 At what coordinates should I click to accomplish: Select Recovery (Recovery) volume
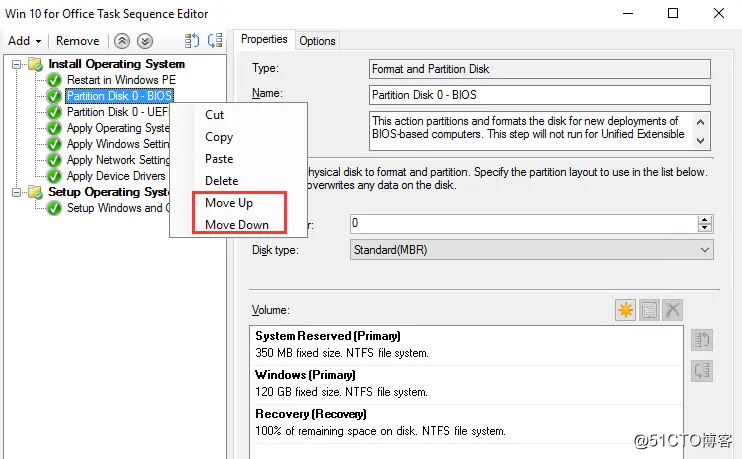[x=466, y=423]
